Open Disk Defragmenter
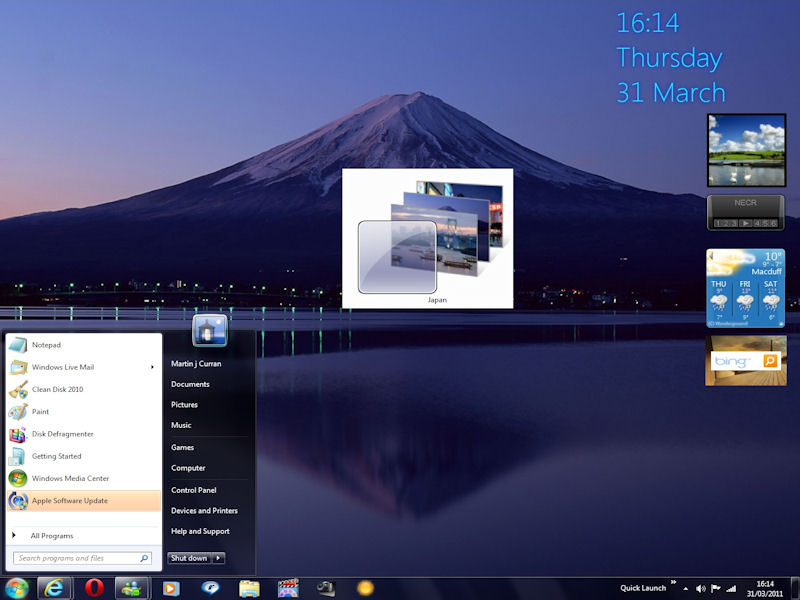800x600 pixels. [62, 434]
